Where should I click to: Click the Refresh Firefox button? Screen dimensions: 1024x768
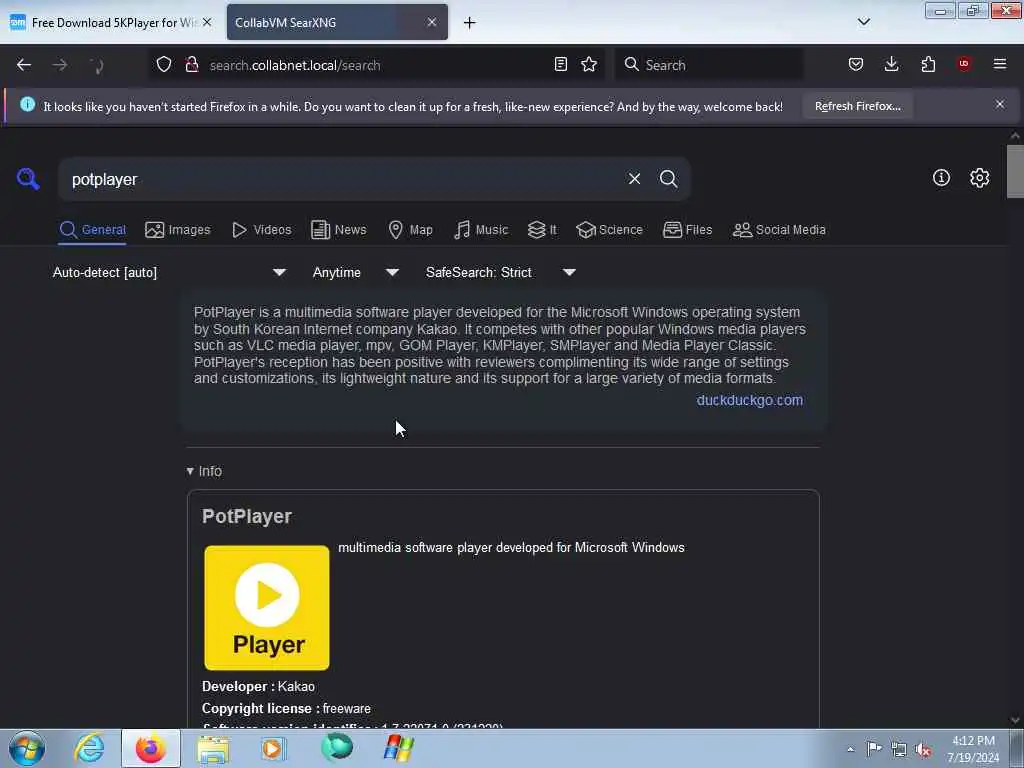pos(857,106)
